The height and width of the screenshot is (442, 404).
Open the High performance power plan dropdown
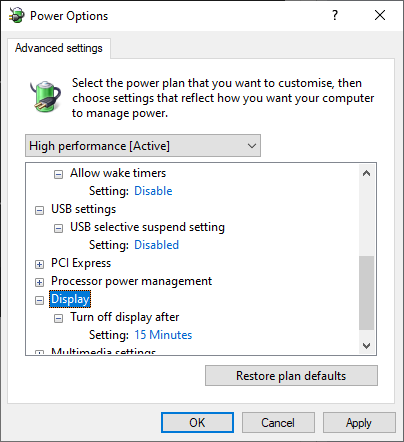143,146
